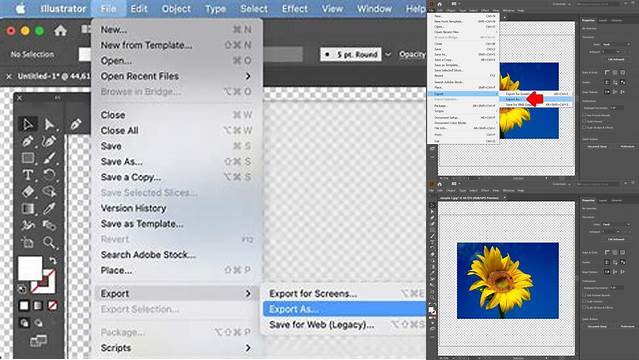Select the Rotate tool
Image resolution: width=639 pixels, height=360 pixels.
[x=49, y=175]
